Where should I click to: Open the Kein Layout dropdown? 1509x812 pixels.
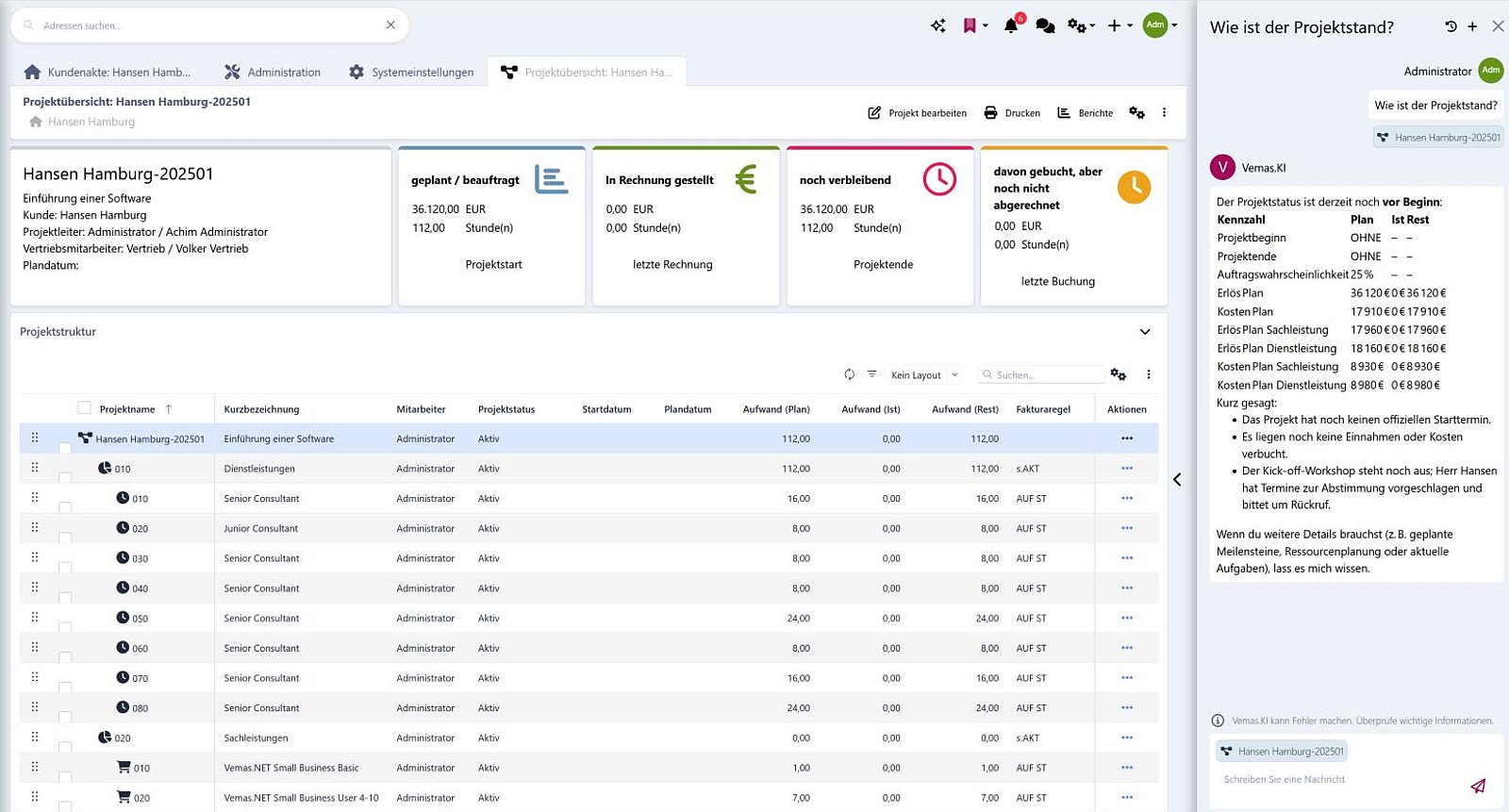pos(924,374)
